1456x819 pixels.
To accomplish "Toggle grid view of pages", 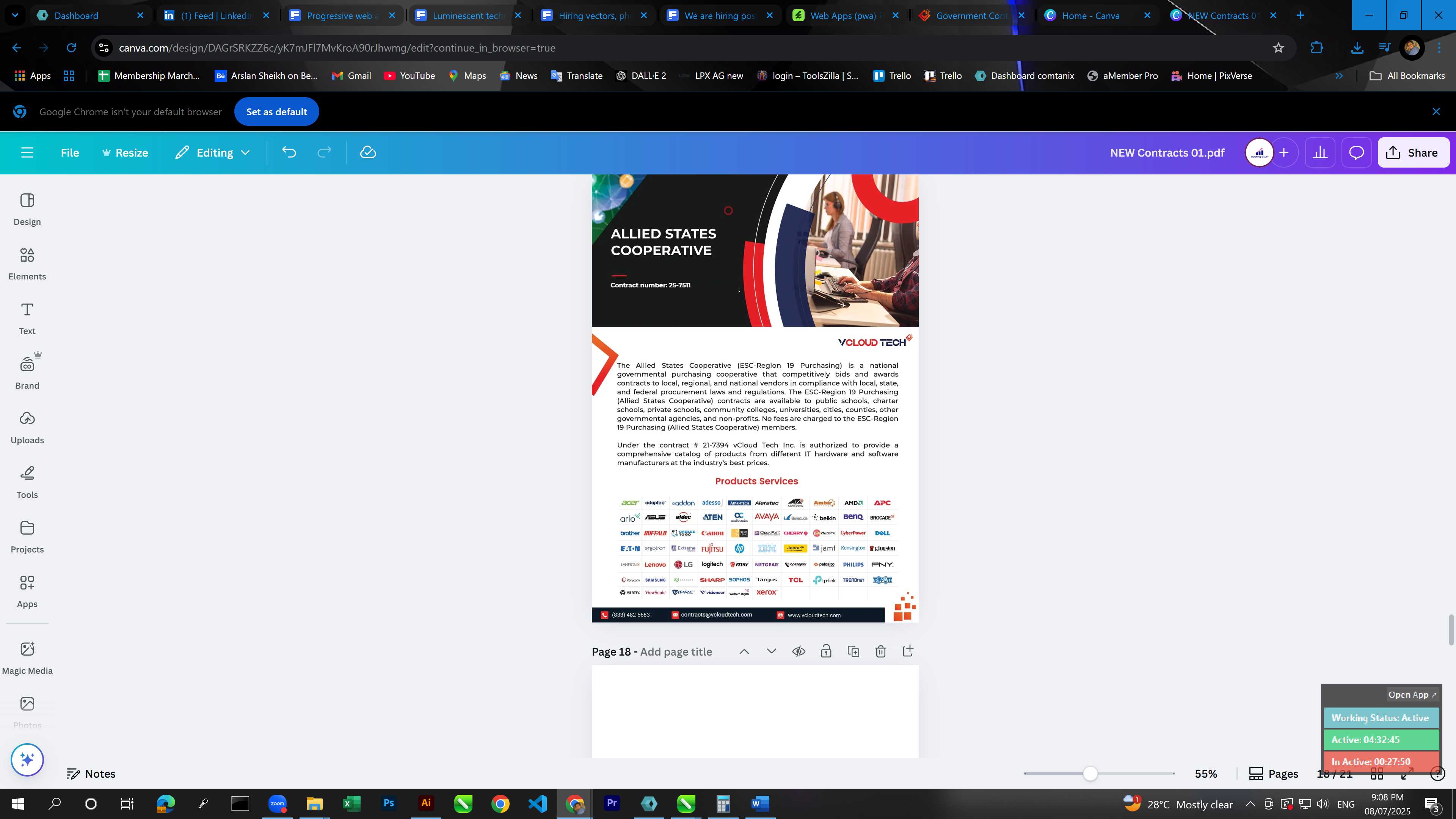I will tap(1377, 774).
